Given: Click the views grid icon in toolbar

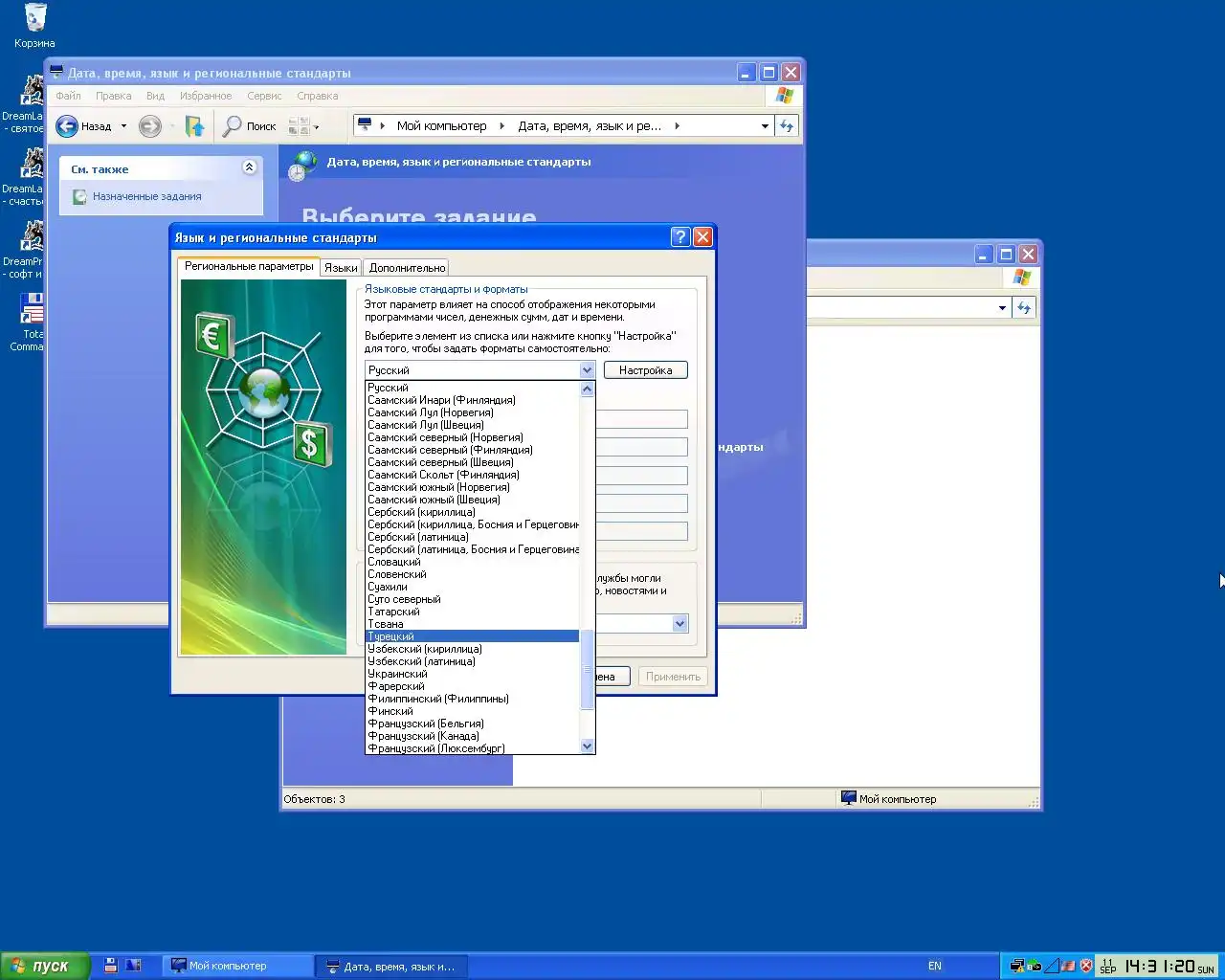Looking at the screenshot, I should point(299,126).
